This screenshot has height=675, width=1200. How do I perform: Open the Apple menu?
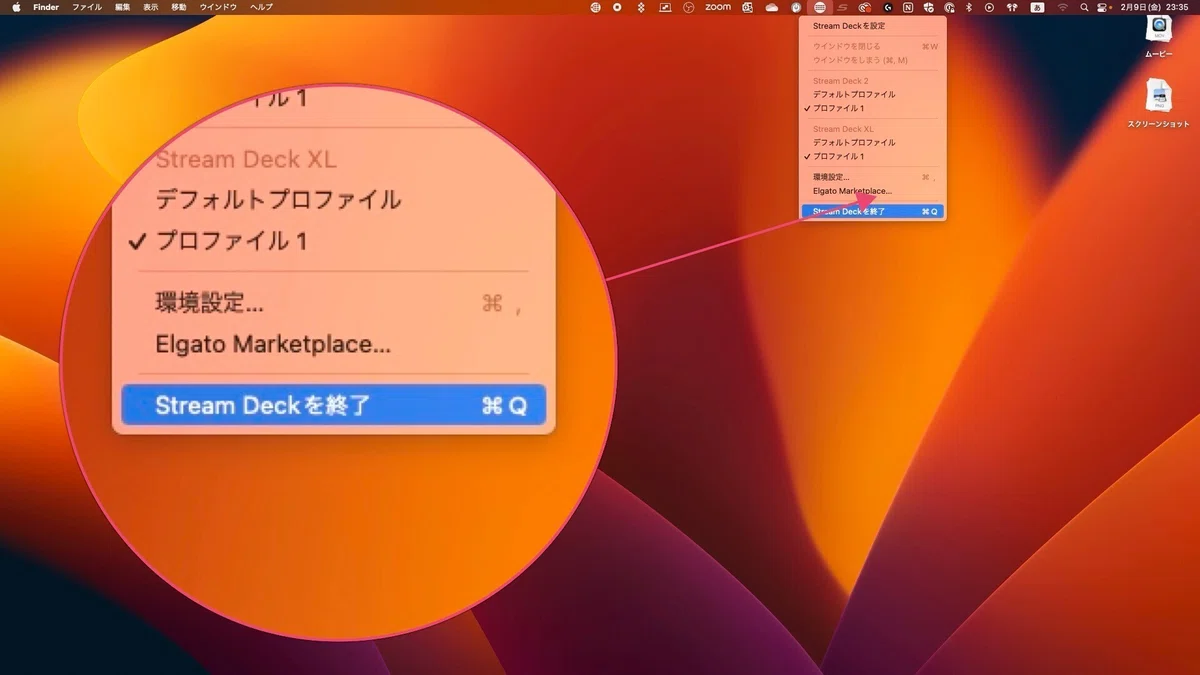[16, 7]
